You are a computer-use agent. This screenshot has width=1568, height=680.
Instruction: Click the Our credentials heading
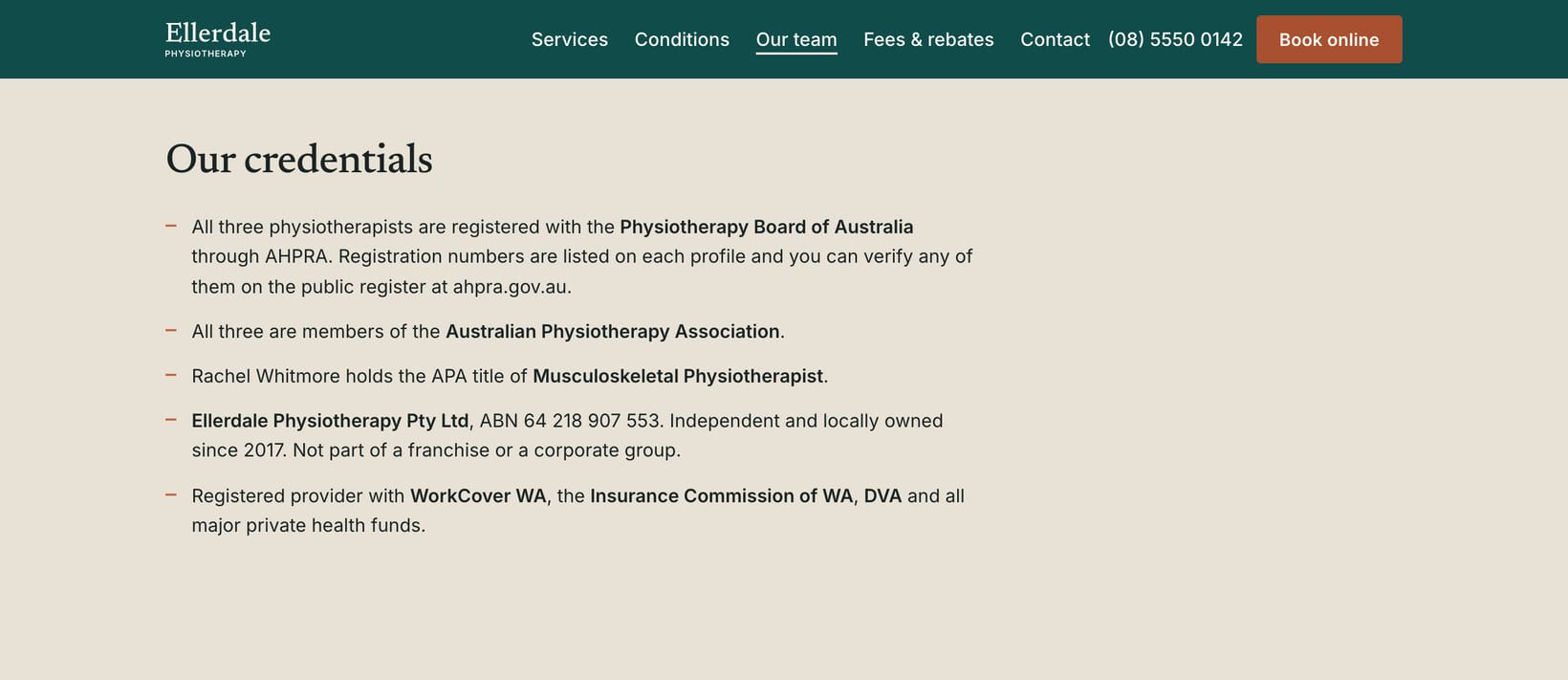click(299, 159)
